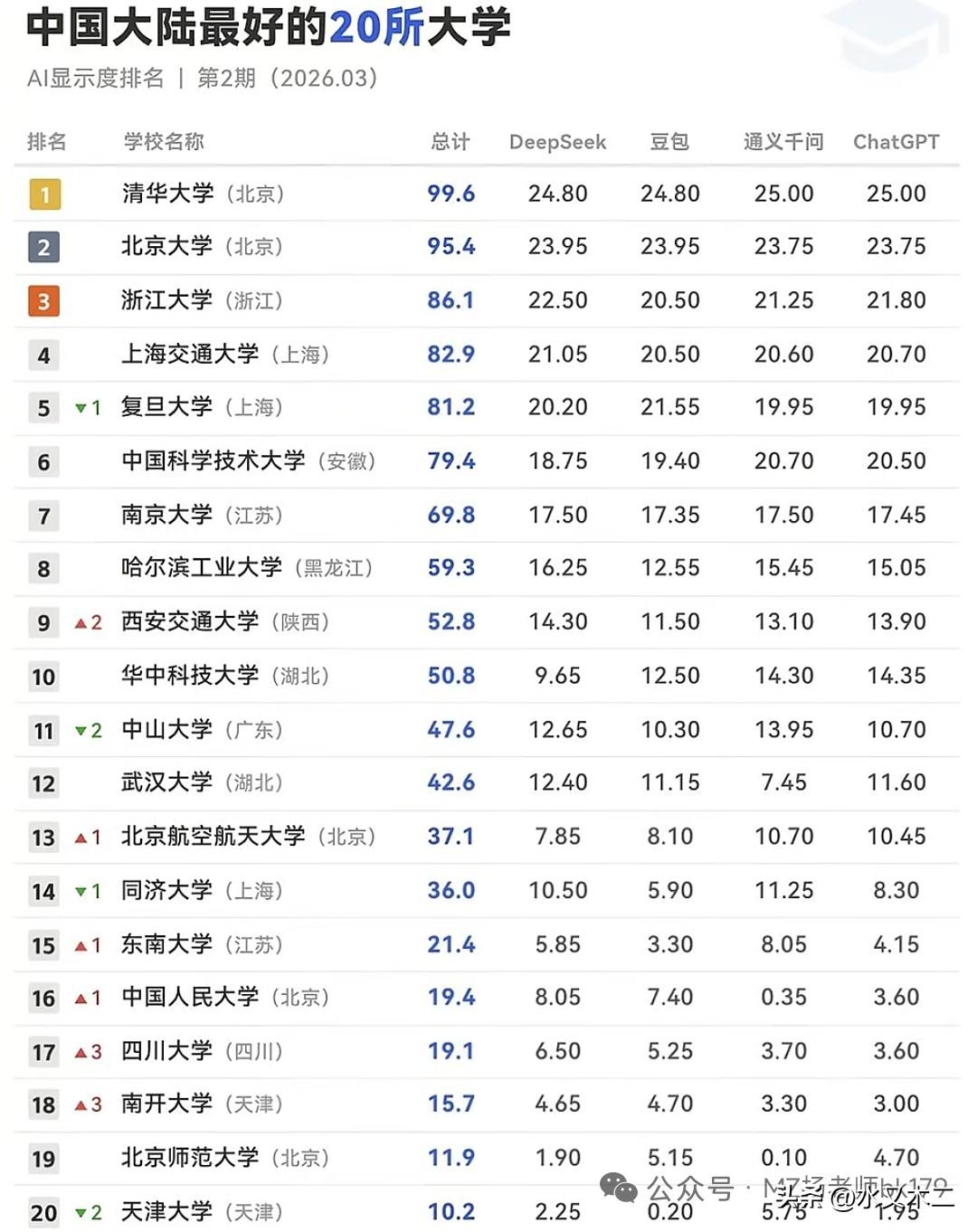Click the gray rank 2 badge
This screenshot has height=1232, width=977.
(x=44, y=247)
